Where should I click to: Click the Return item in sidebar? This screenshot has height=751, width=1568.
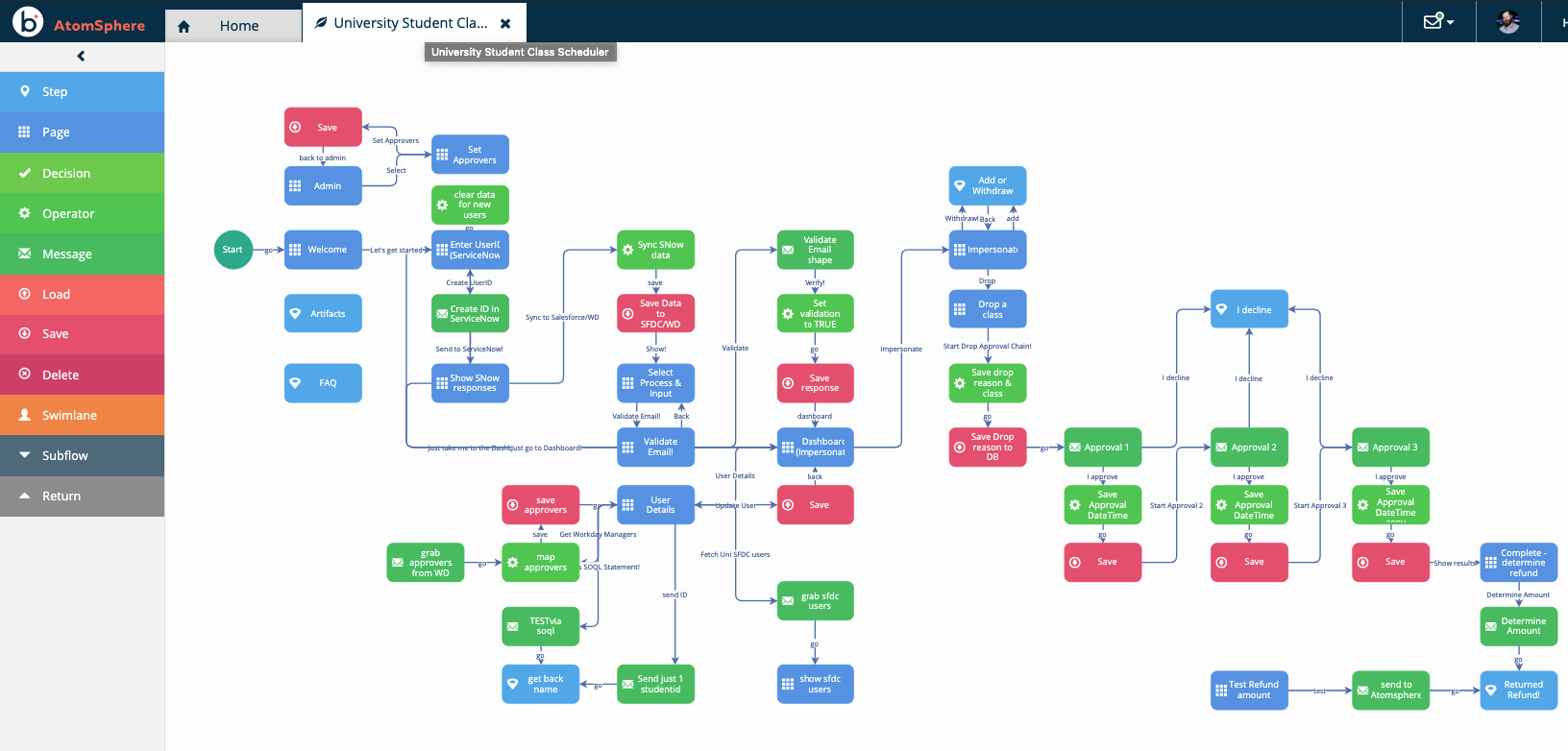point(82,497)
